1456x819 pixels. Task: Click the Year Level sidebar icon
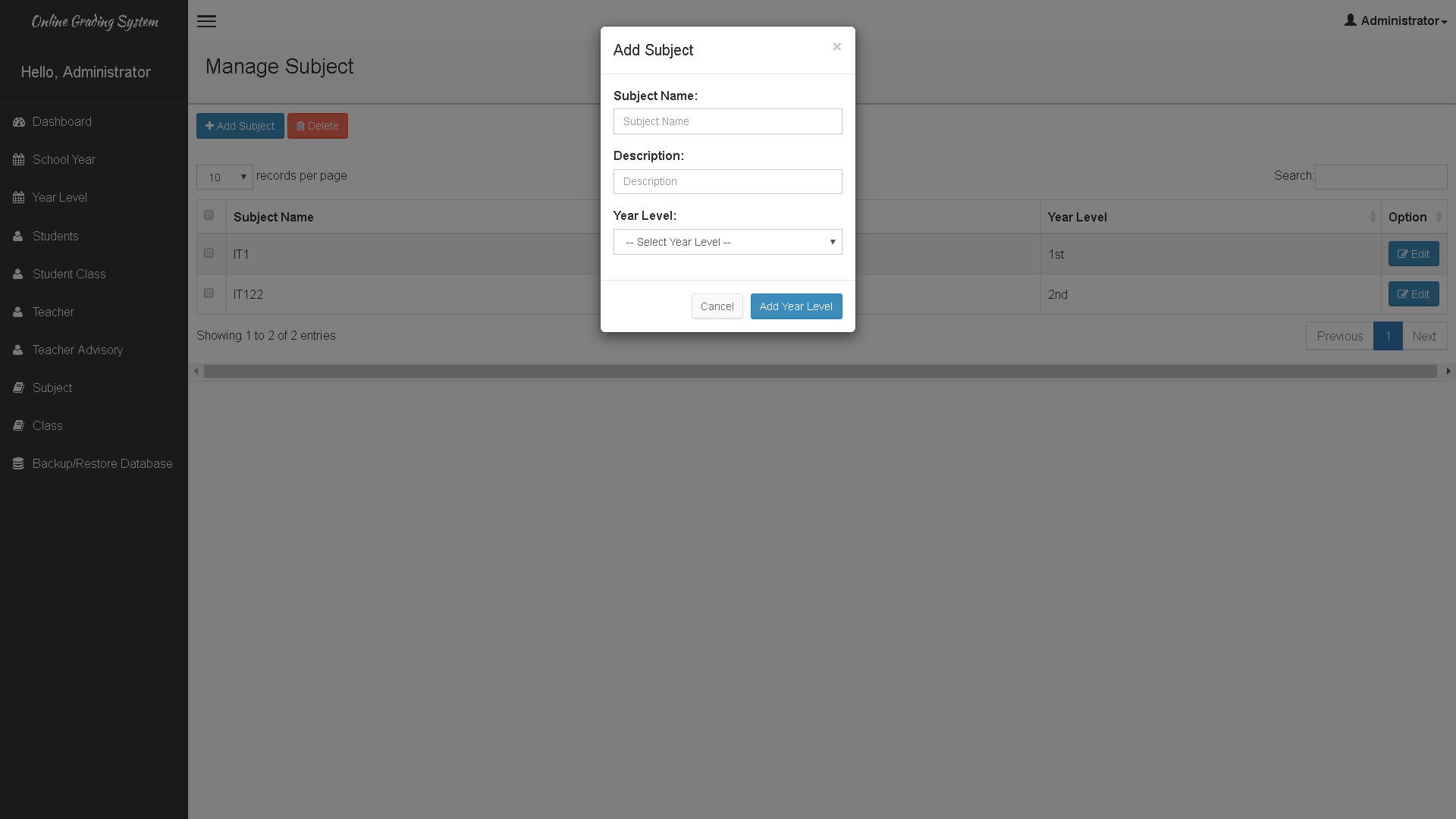18,197
